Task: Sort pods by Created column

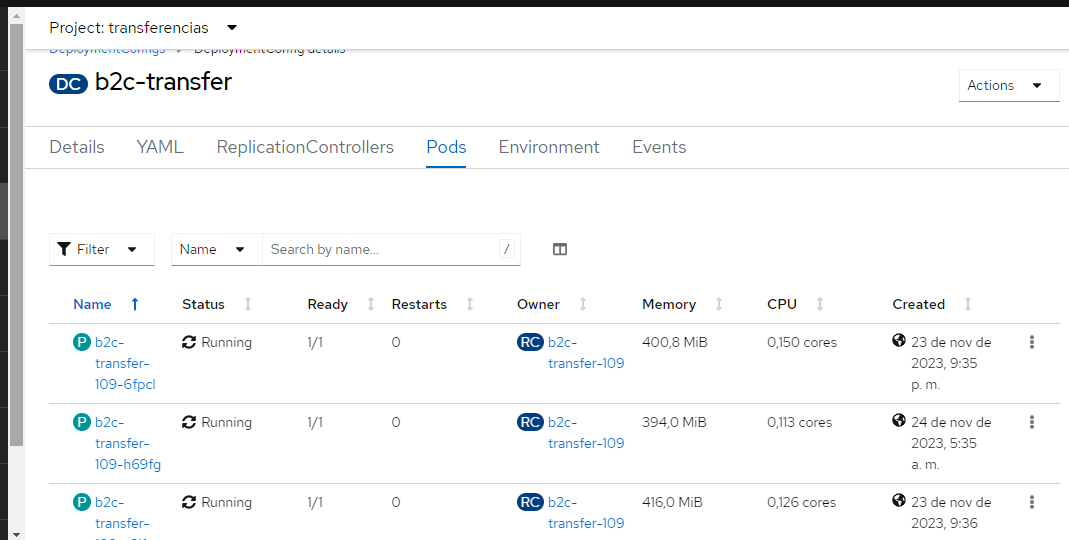Action: [932, 305]
